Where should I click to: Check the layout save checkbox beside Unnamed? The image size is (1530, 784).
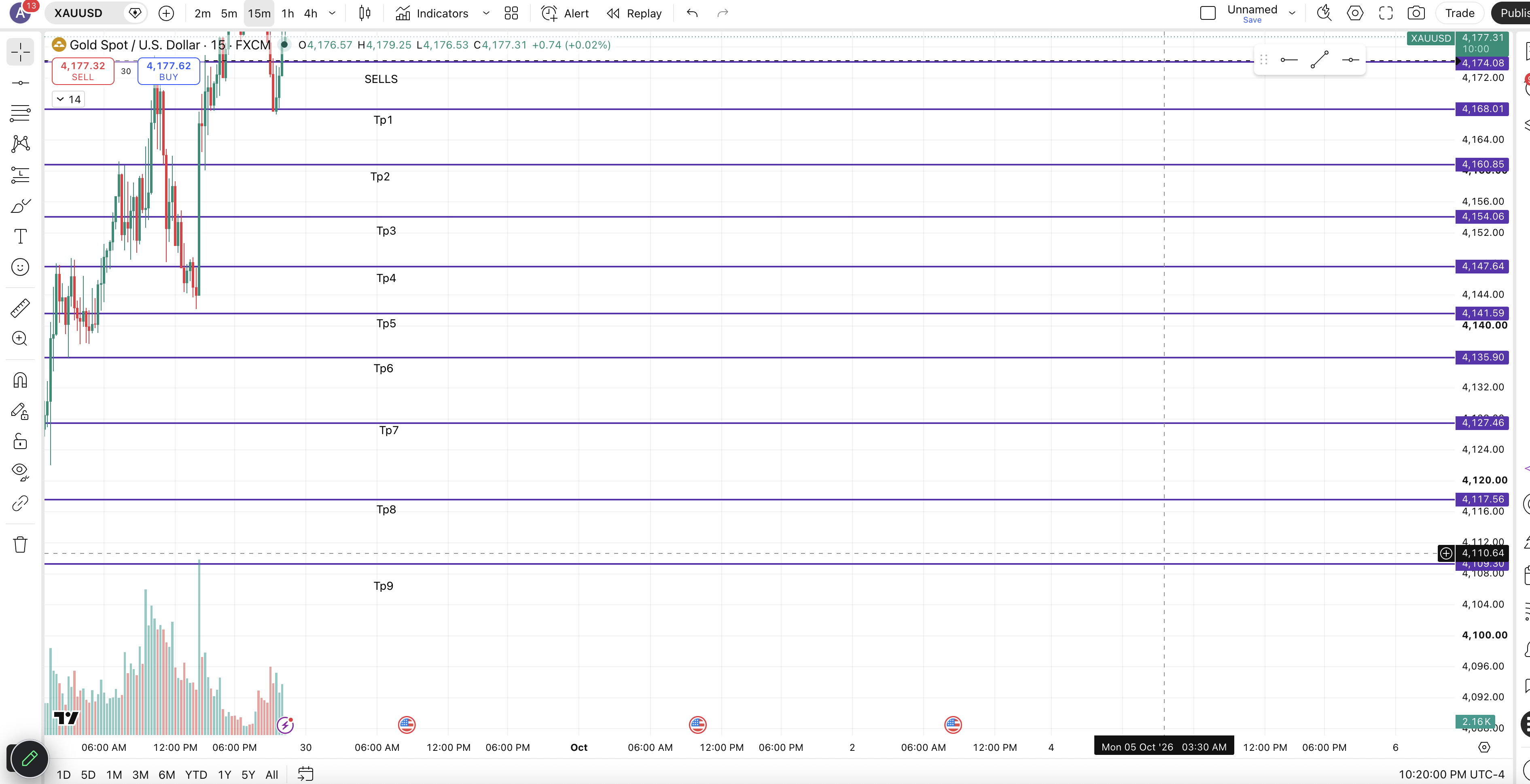click(1208, 13)
